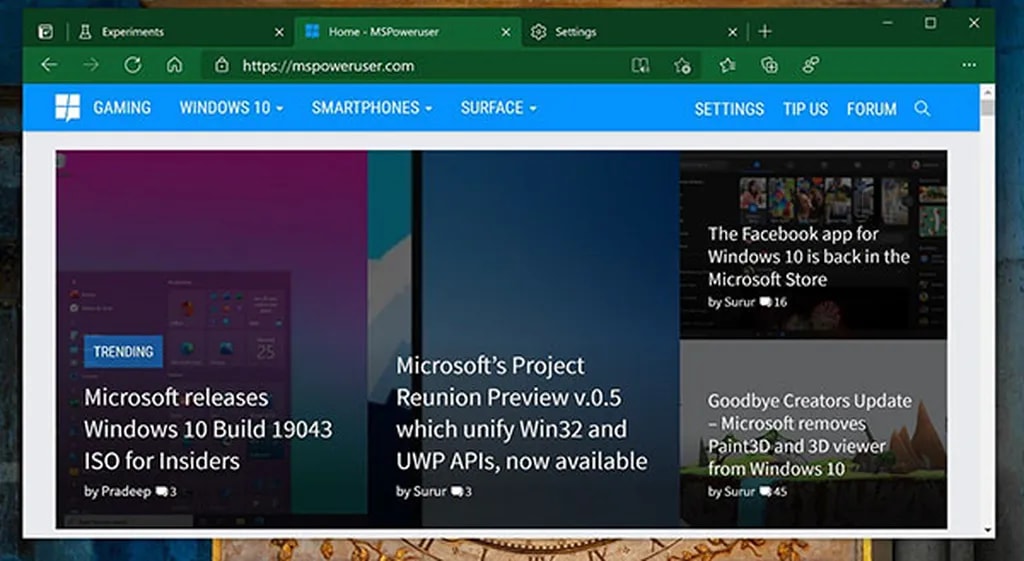Click the MSPoweruser Windows logo

pos(68,108)
